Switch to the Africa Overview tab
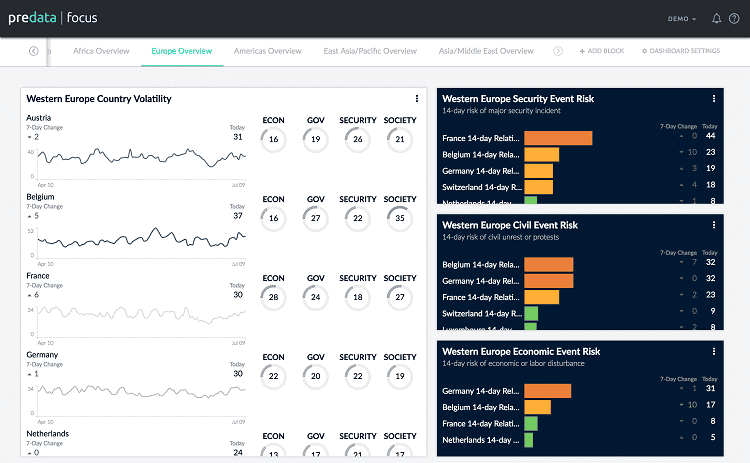This screenshot has width=750, height=463. [101, 51]
